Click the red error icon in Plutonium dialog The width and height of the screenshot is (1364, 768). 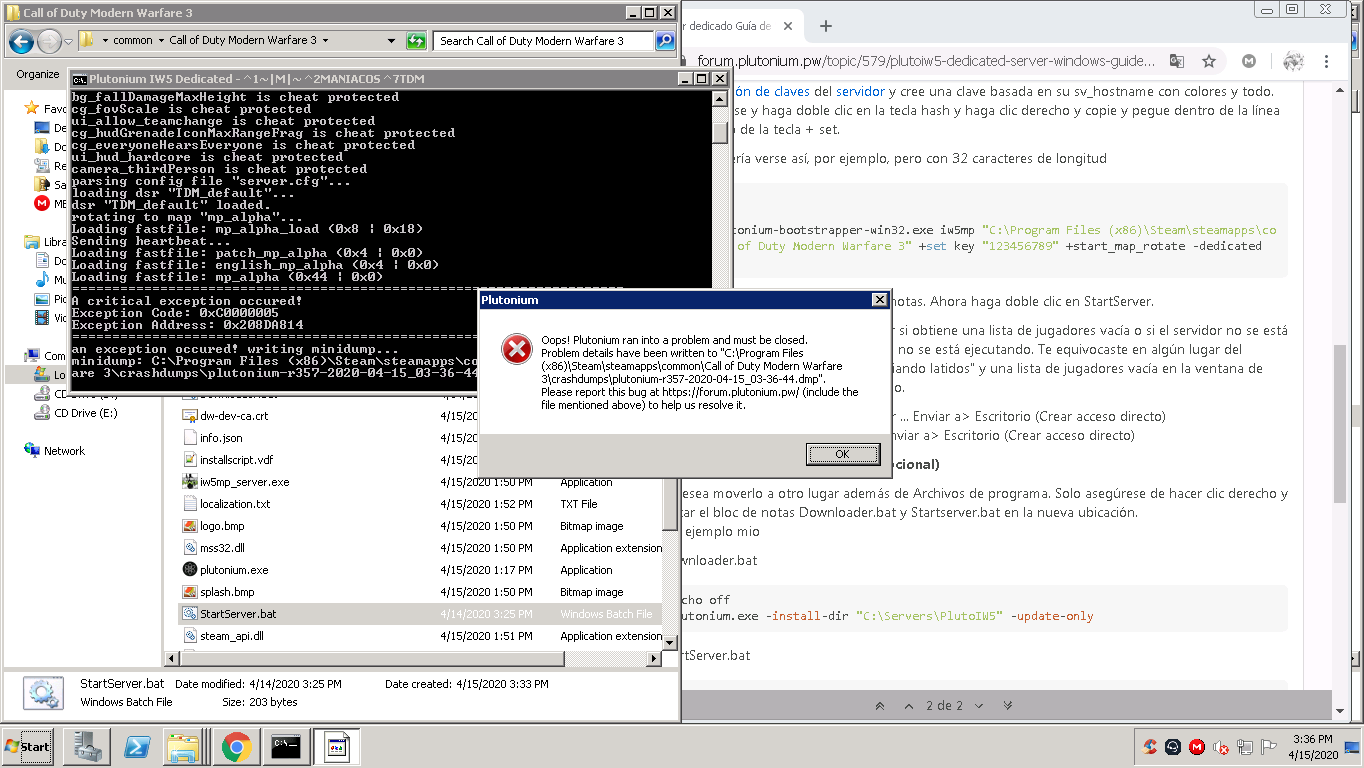coord(517,349)
